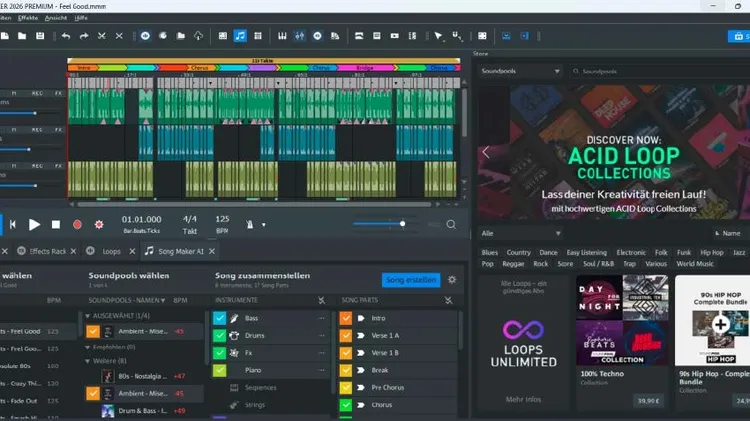Click the magnifier icon beside zoom slider
Screen dimensions: 750x421
[451, 225]
